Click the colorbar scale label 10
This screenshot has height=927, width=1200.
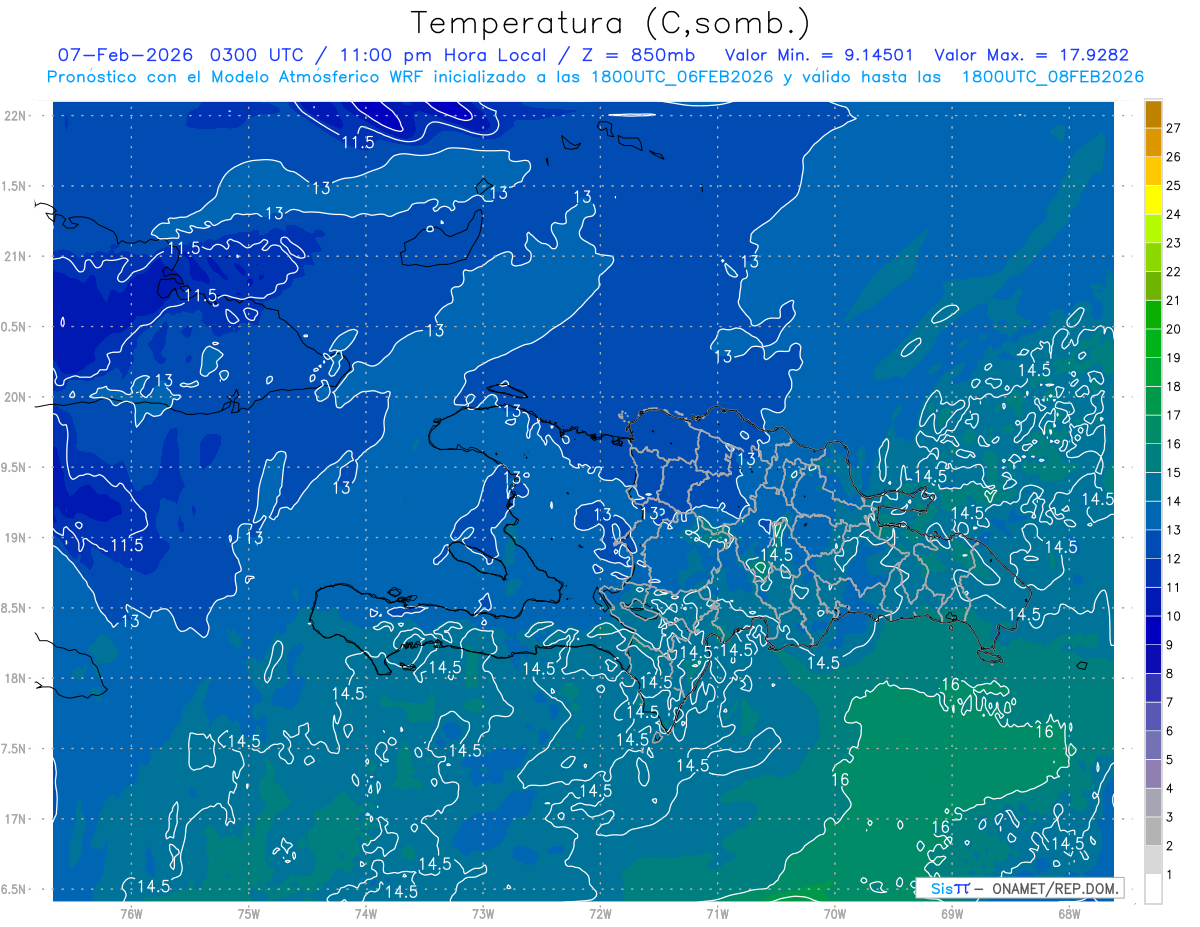click(1174, 616)
